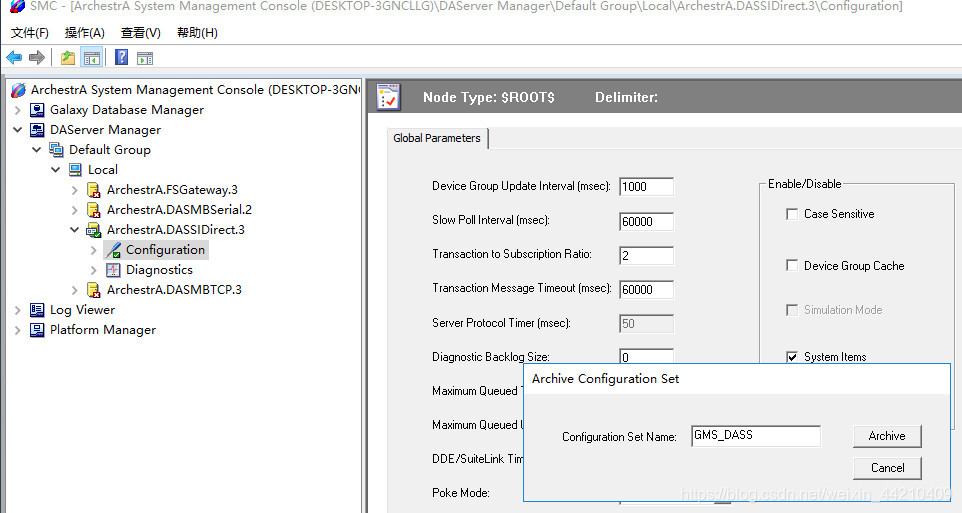Click the Platform Manager icon
The height and width of the screenshot is (513, 962).
coord(37,330)
